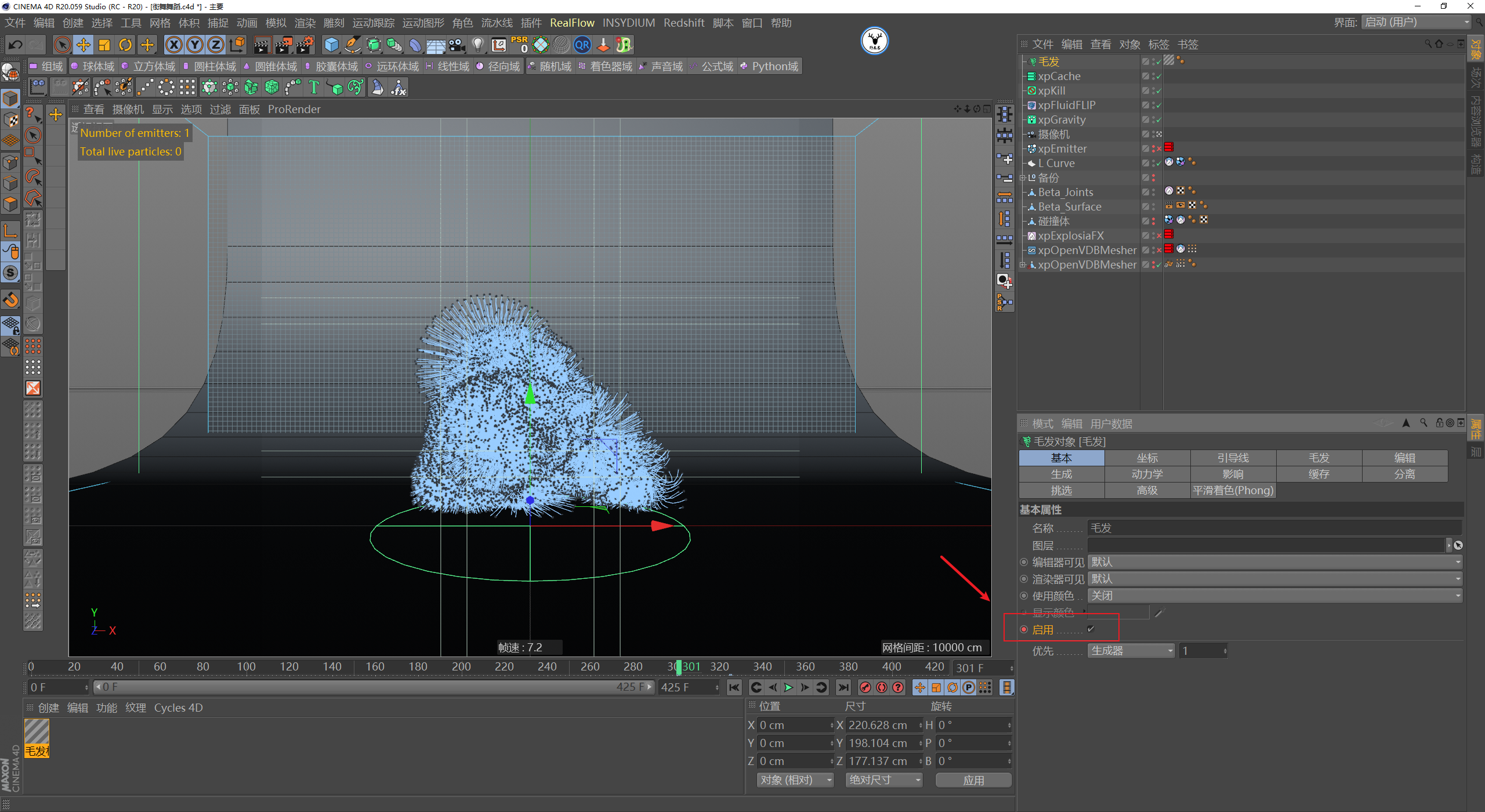1485x812 pixels.
Task: Click the PSR reset icon
Action: click(x=519, y=45)
